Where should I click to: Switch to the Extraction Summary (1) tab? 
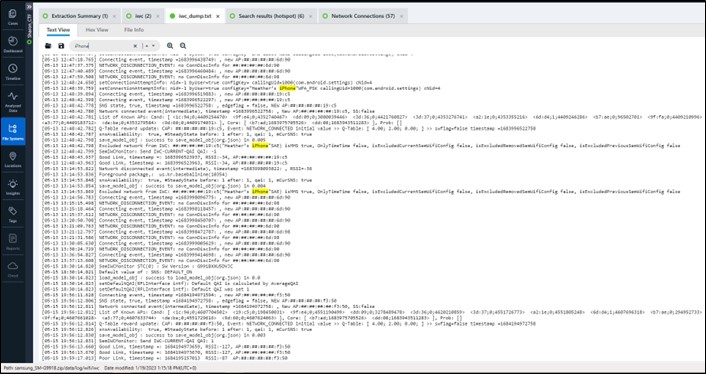79,16
